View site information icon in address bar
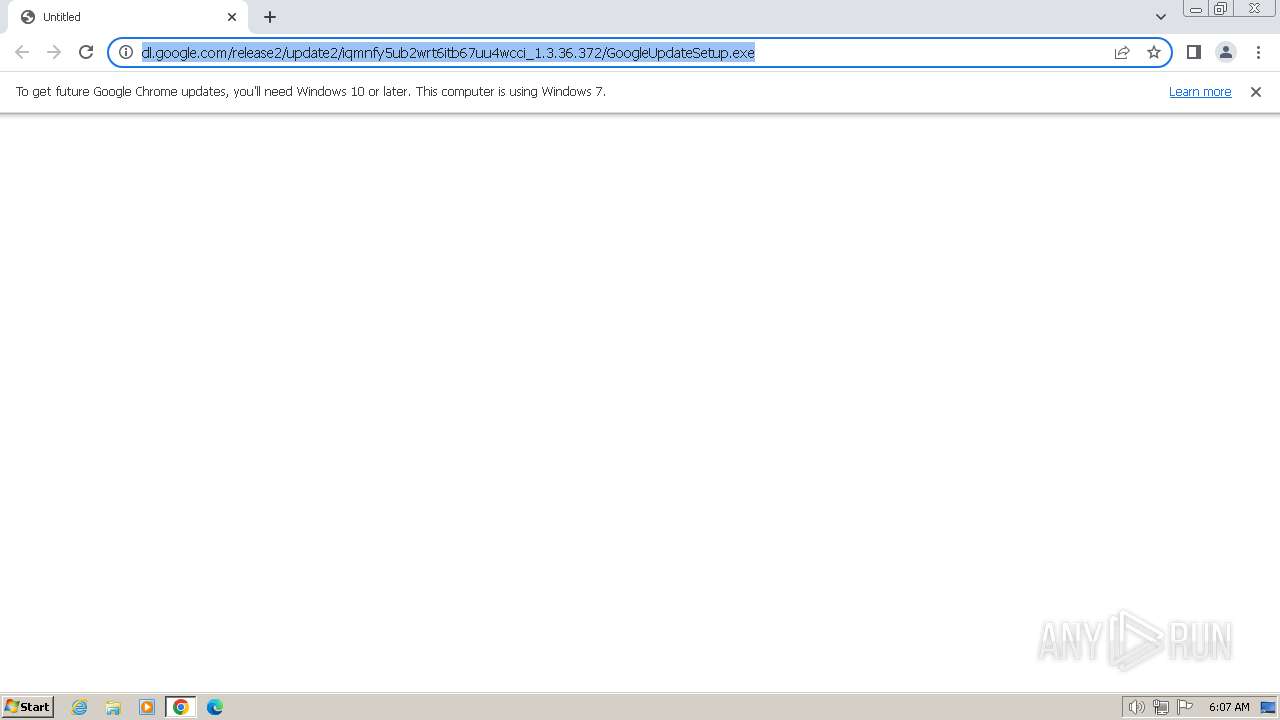Screen dimensions: 1280x720 tap(126, 52)
